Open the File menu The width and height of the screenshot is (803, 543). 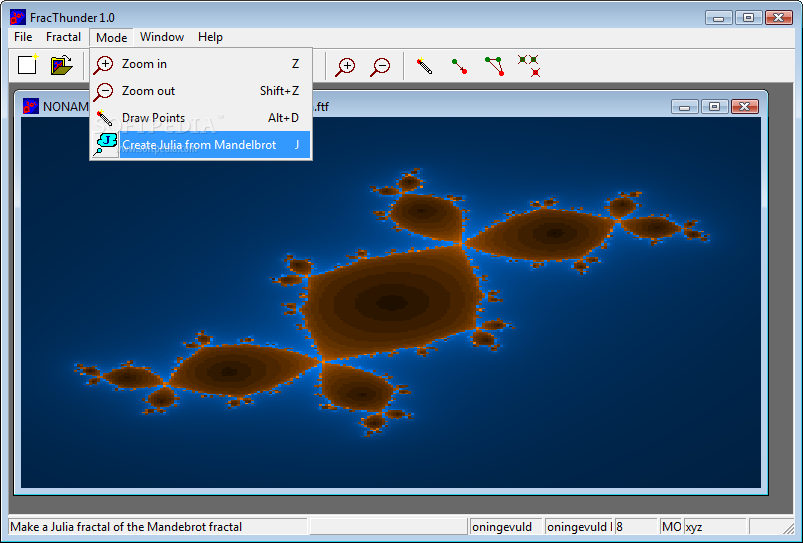[23, 37]
